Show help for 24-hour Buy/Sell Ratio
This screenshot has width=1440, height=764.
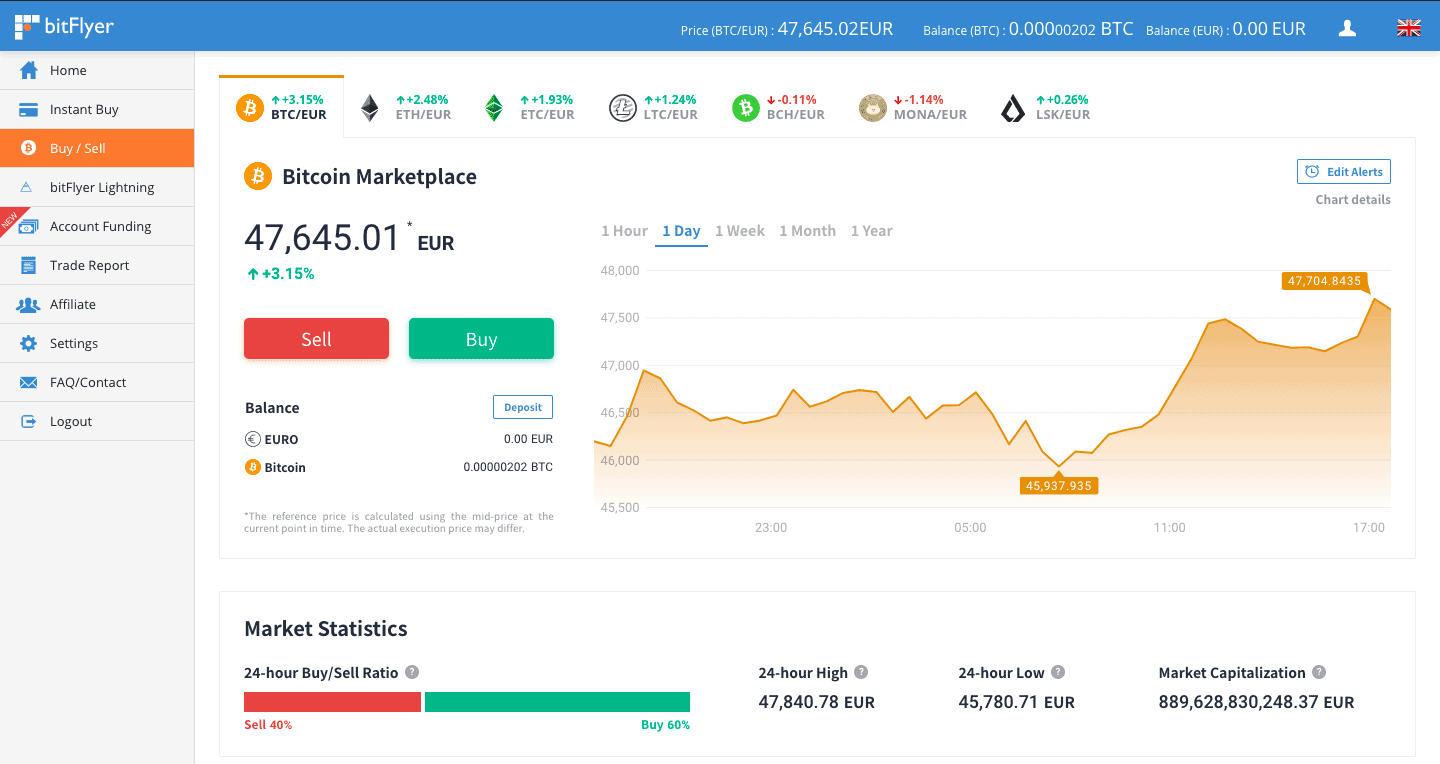[412, 672]
